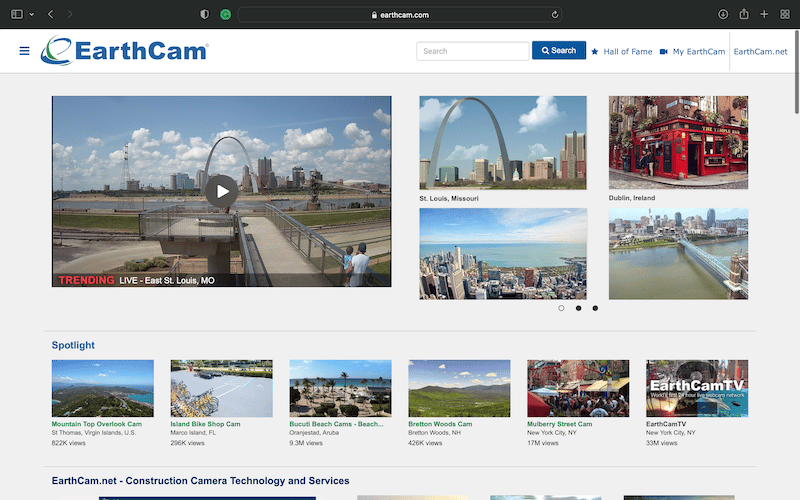Open Hall of Fame link
The width and height of the screenshot is (800, 500).
point(628,52)
